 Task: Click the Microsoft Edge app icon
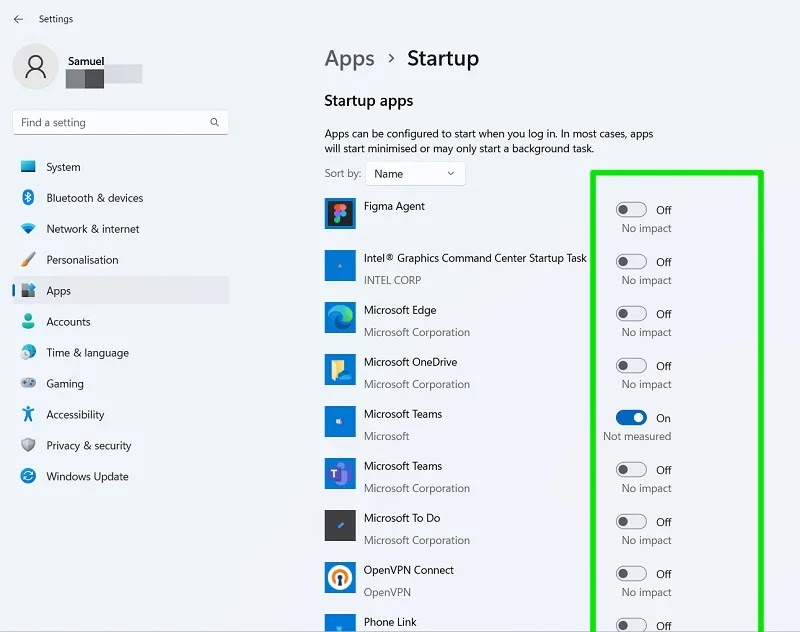(x=340, y=318)
